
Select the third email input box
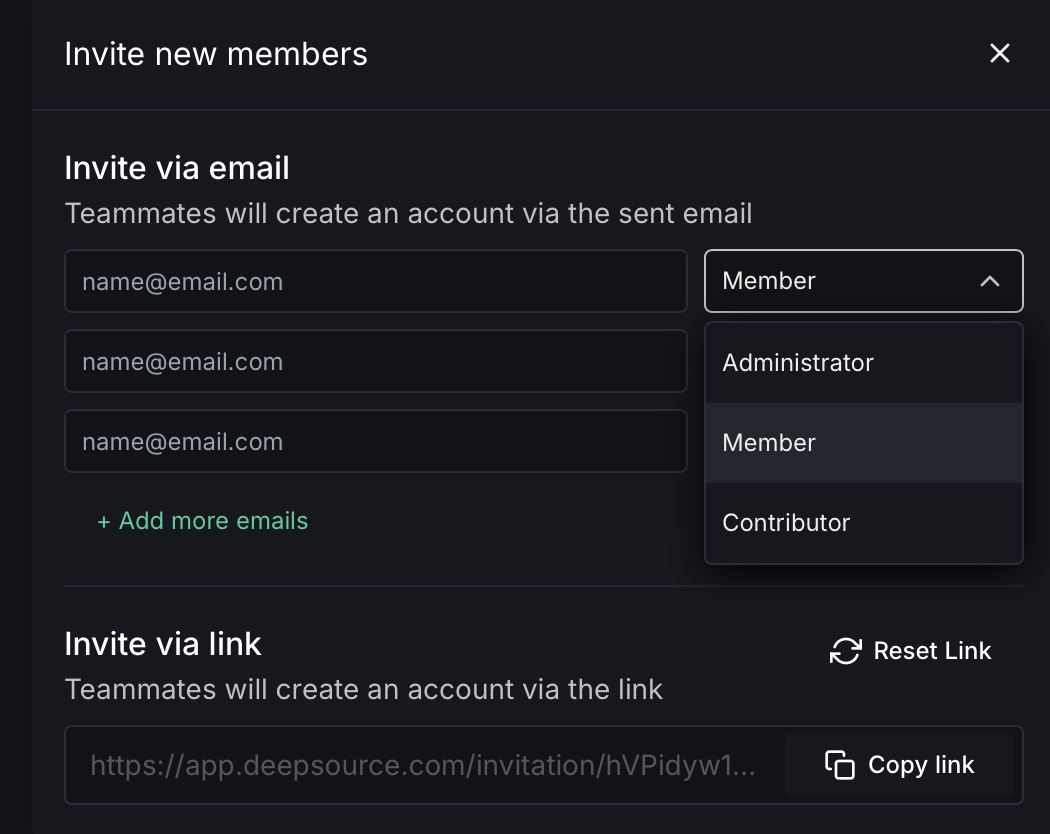[375, 442]
